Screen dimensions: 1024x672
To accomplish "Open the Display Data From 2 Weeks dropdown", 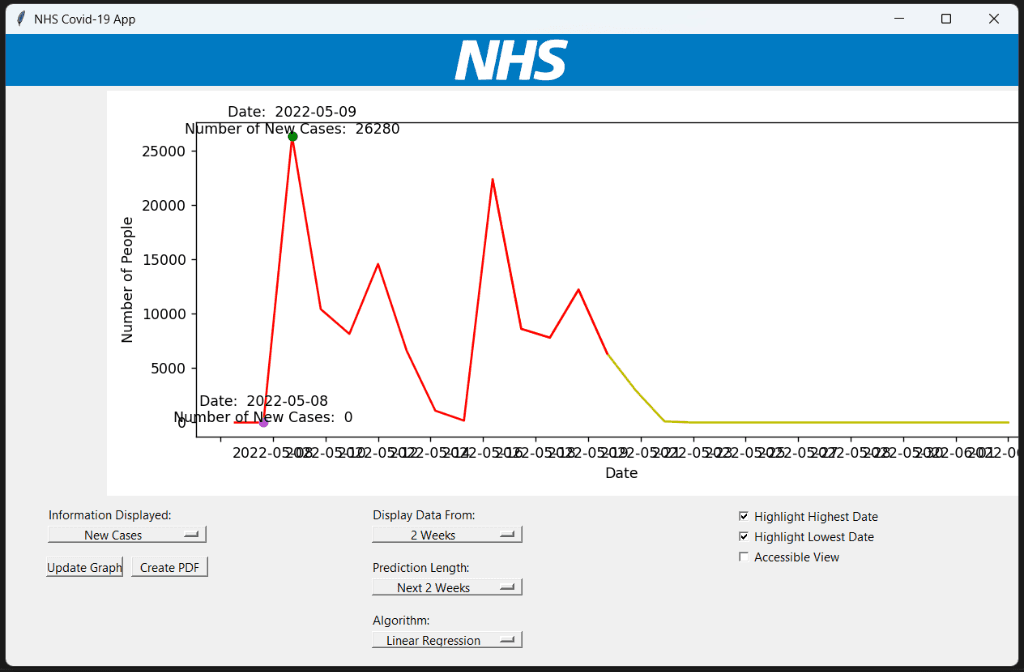I will tap(447, 535).
